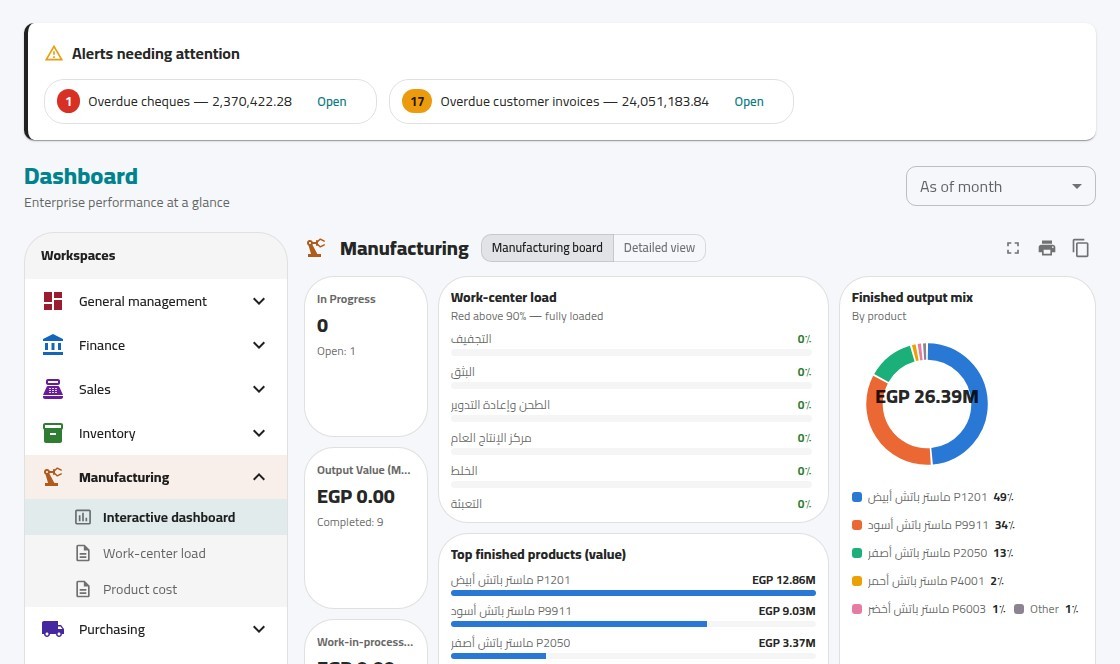Viewport: 1120px width, 664px height.
Task: Click the Finance bank building icon
Action: click(53, 345)
